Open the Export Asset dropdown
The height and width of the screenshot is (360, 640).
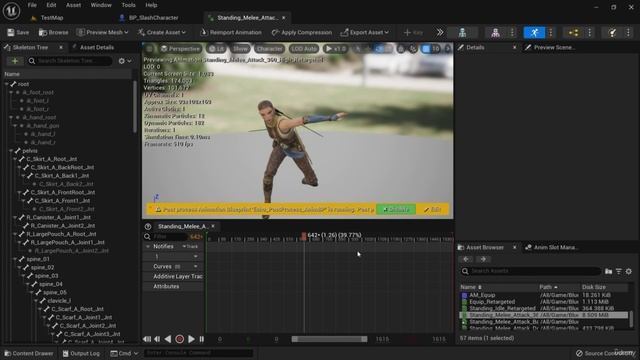364,32
